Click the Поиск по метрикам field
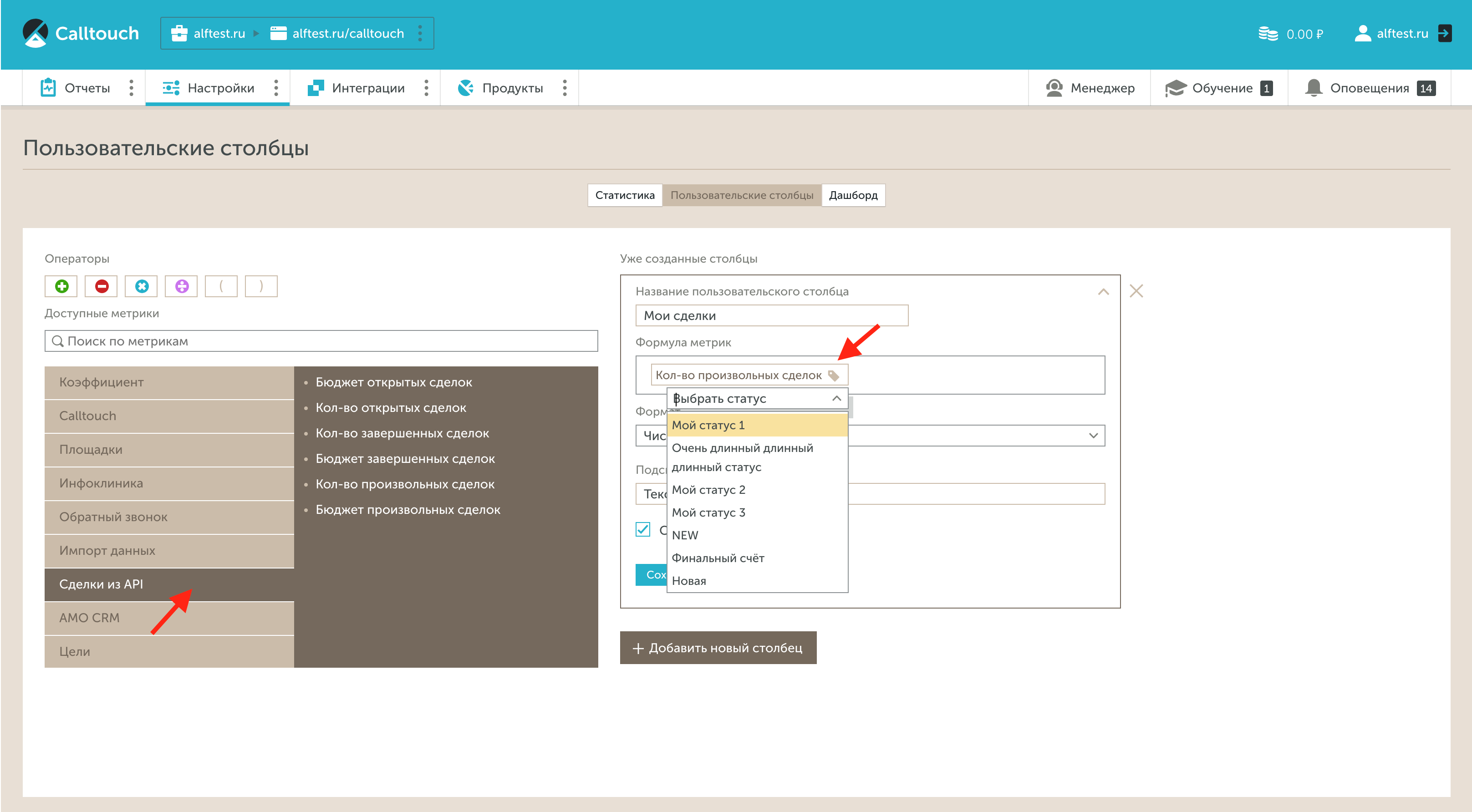This screenshot has width=1472, height=812. point(321,341)
